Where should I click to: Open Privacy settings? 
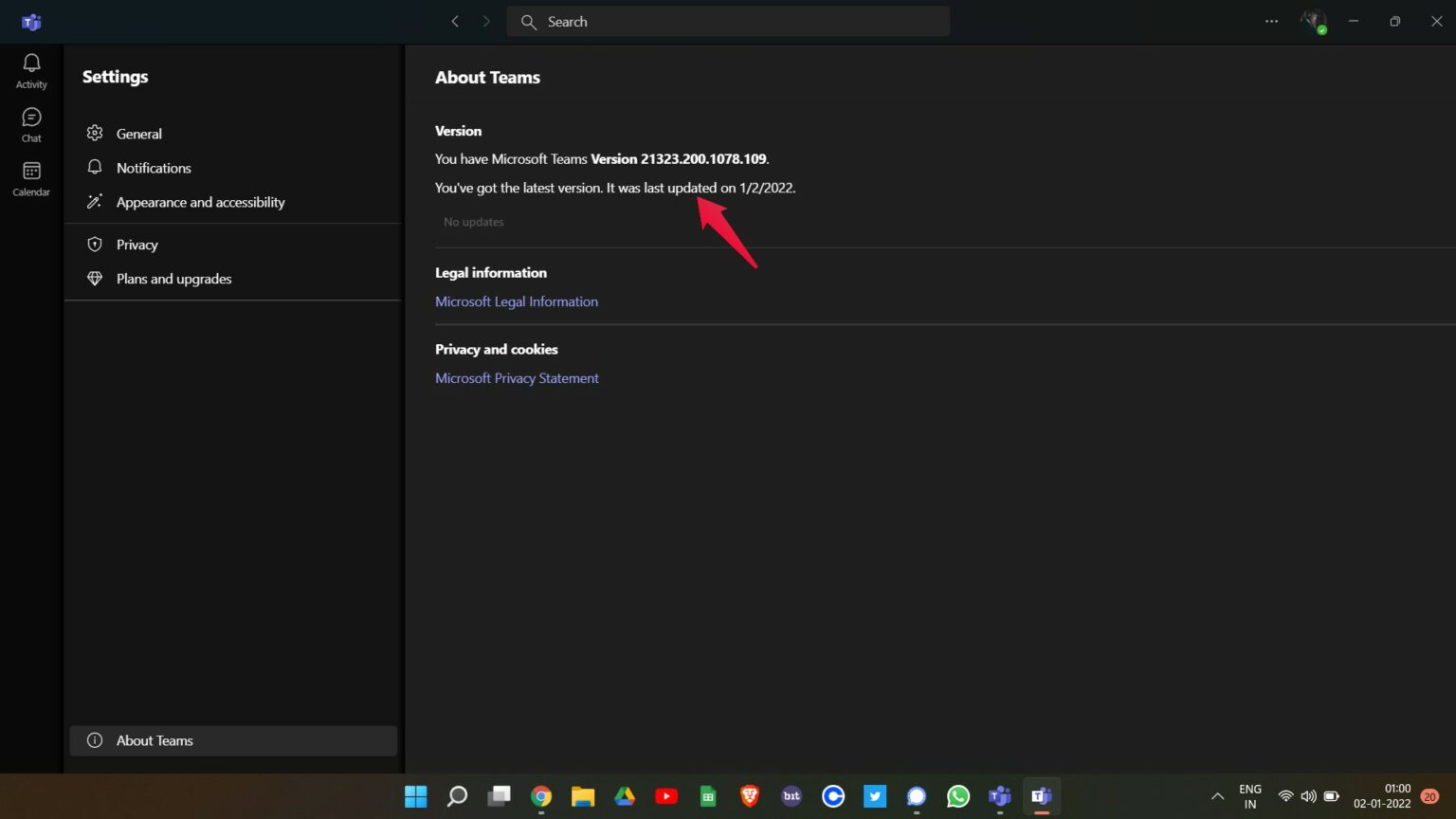[x=136, y=244]
